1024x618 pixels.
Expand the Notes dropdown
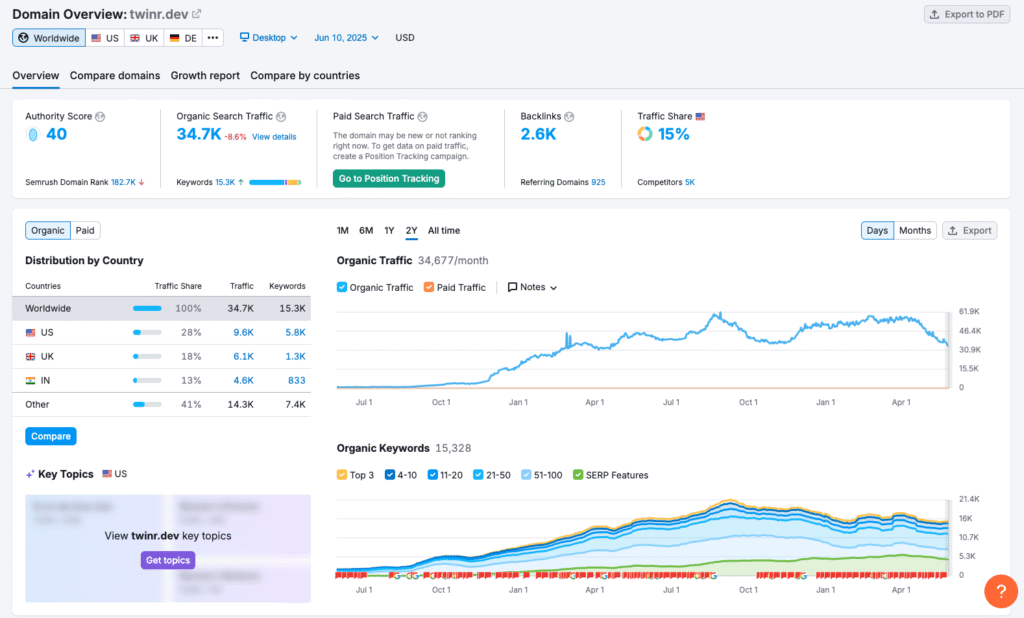point(532,287)
